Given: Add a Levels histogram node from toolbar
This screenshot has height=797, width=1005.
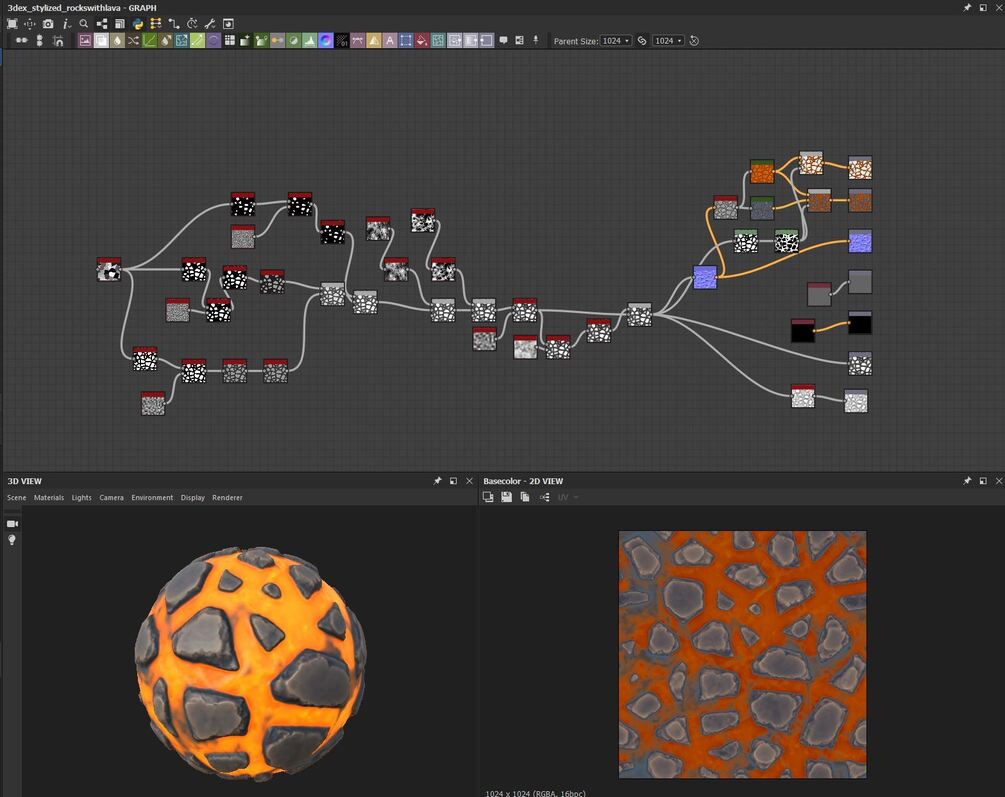Looking at the screenshot, I should (x=310, y=40).
